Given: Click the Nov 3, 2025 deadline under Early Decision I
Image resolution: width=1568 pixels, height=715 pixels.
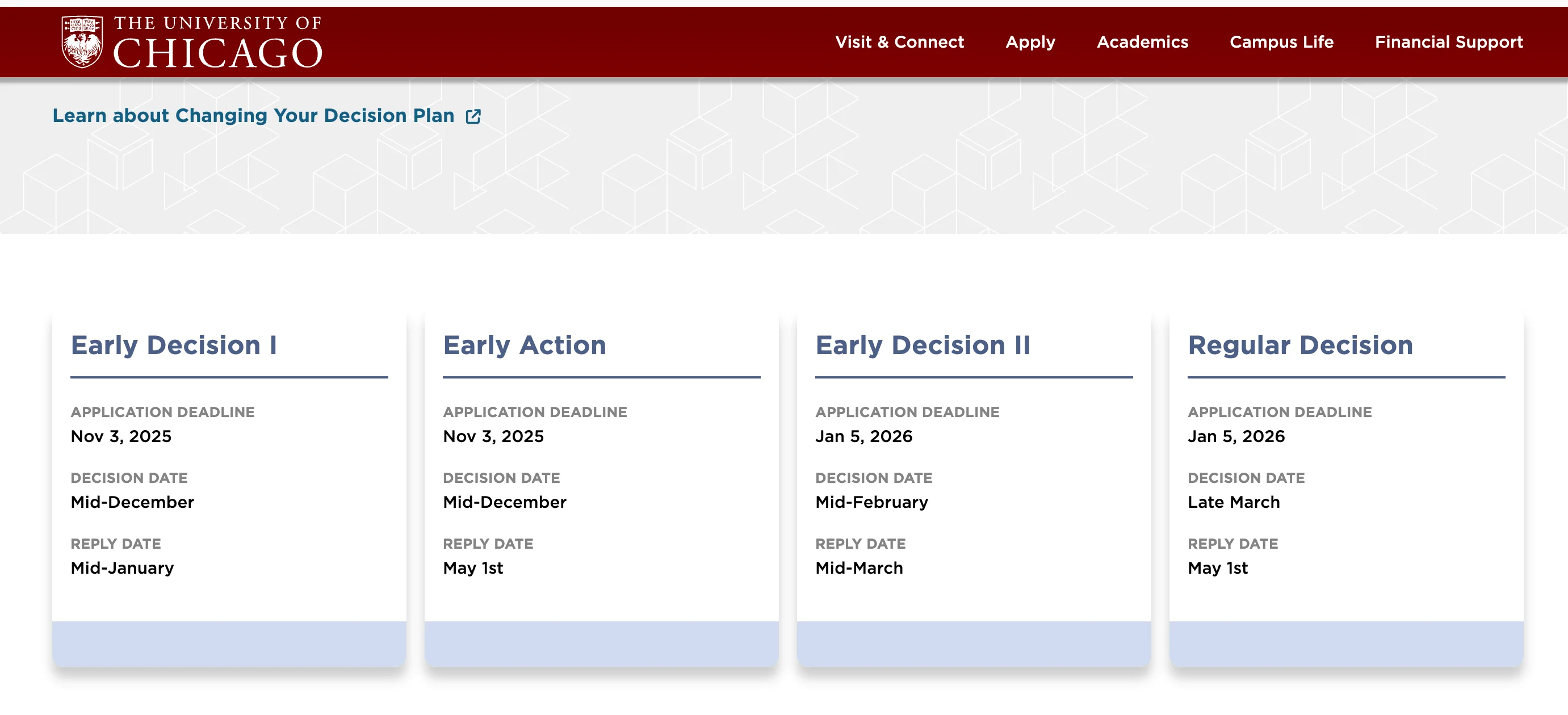Looking at the screenshot, I should coord(120,436).
